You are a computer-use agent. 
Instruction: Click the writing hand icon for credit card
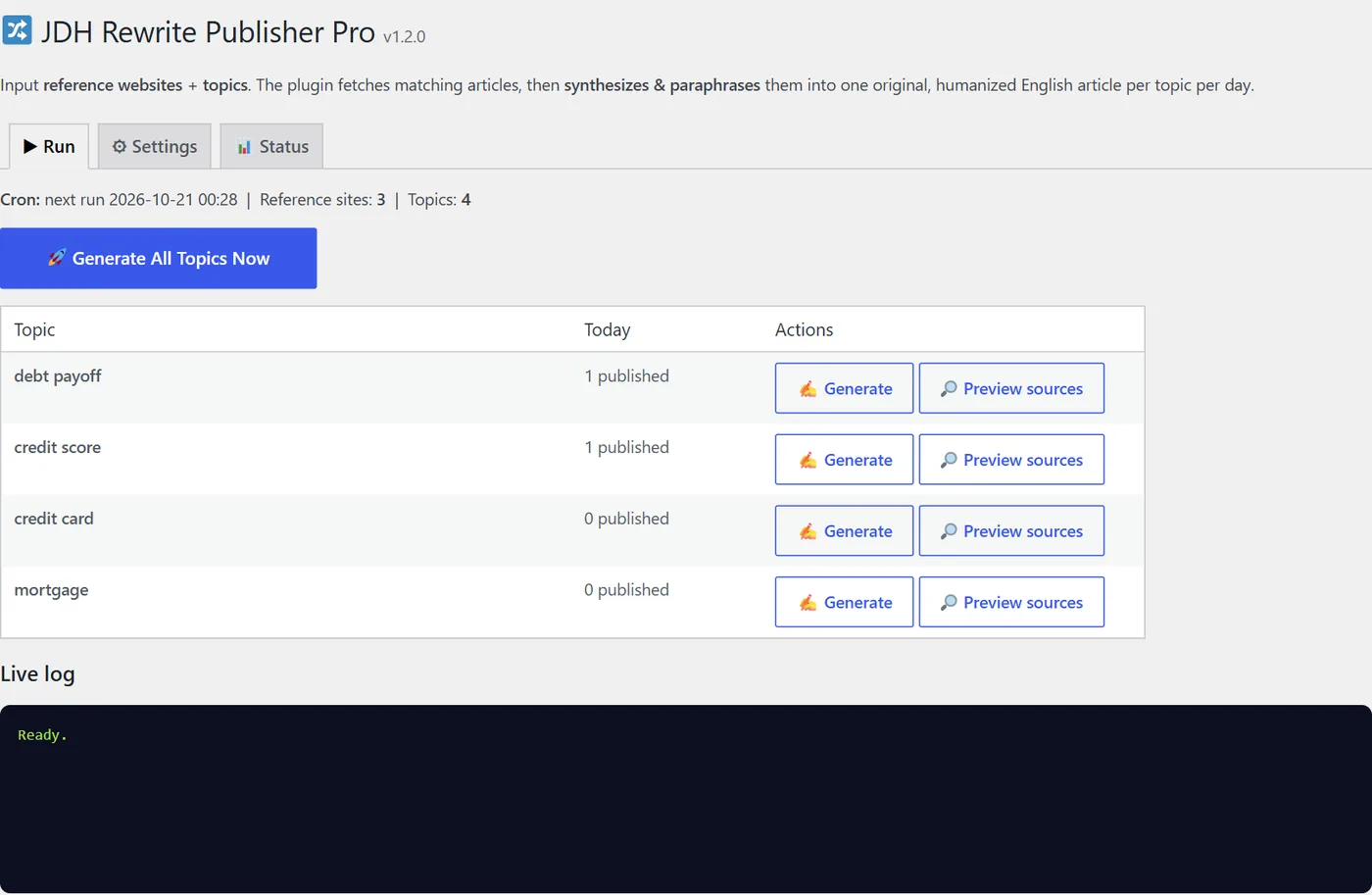click(x=808, y=531)
